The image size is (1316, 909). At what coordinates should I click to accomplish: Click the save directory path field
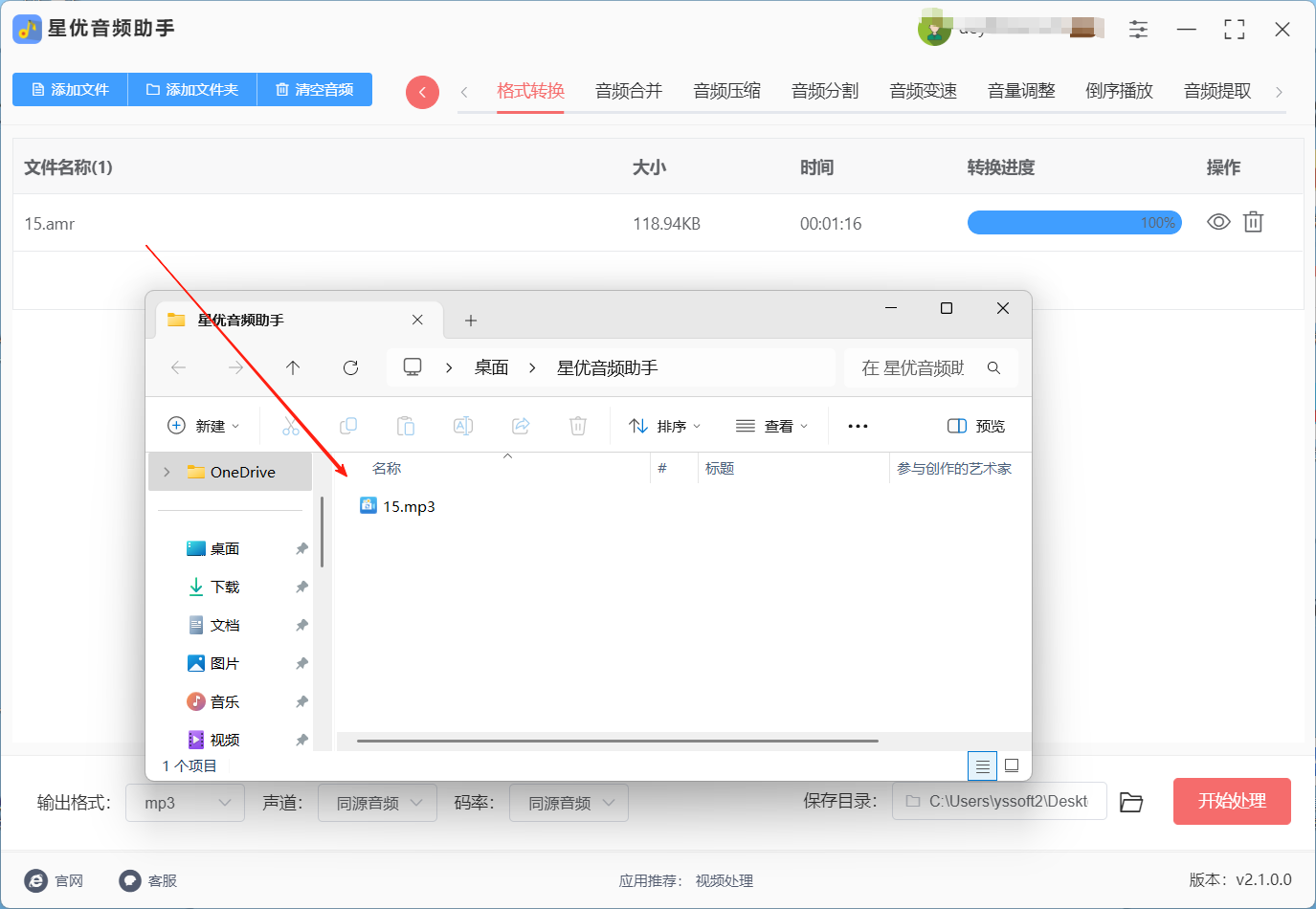[x=999, y=801]
